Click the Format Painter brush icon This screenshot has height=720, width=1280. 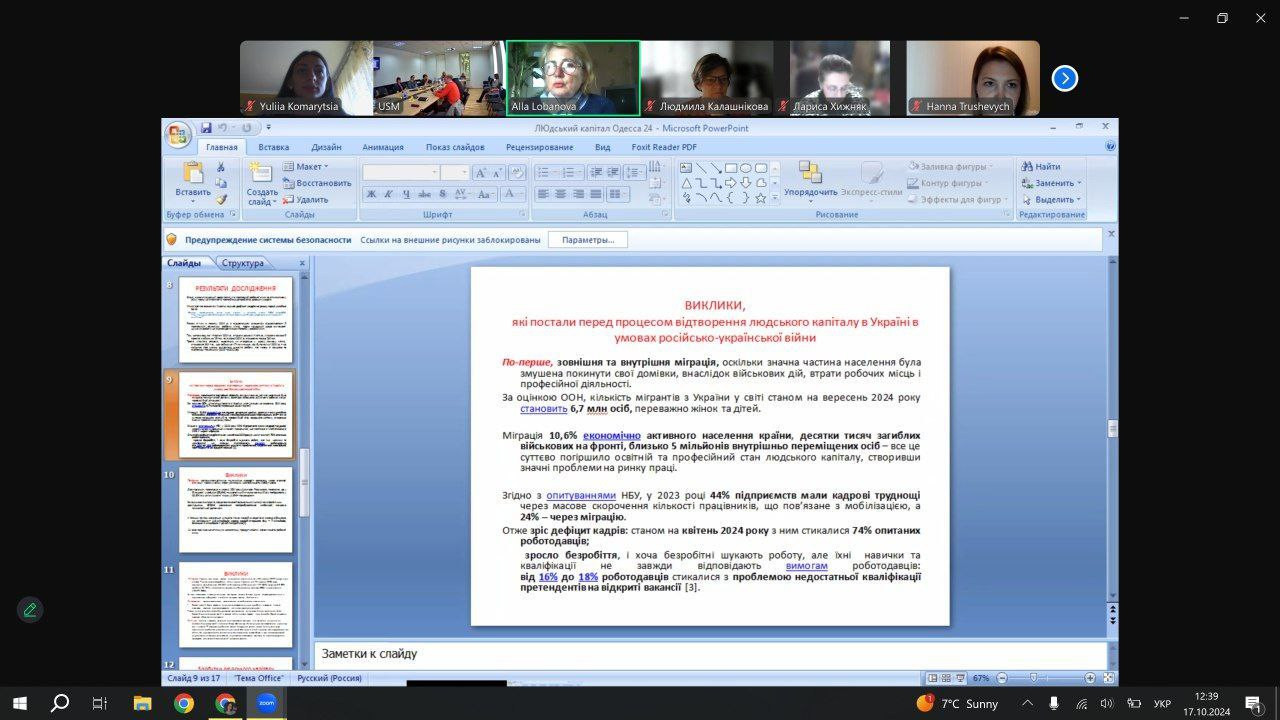(221, 199)
